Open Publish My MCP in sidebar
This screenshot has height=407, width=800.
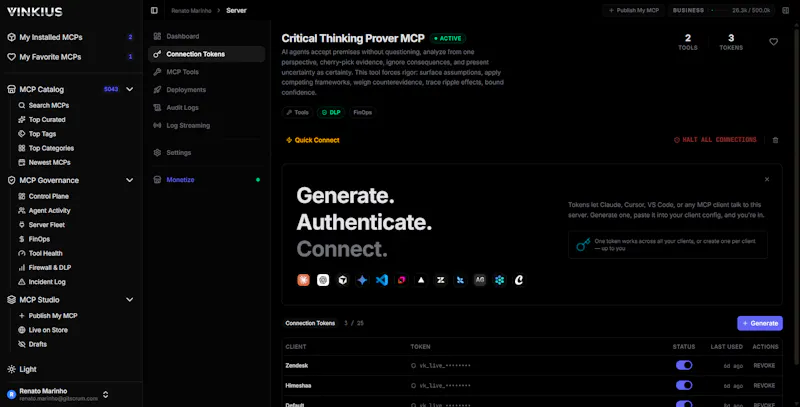point(53,316)
